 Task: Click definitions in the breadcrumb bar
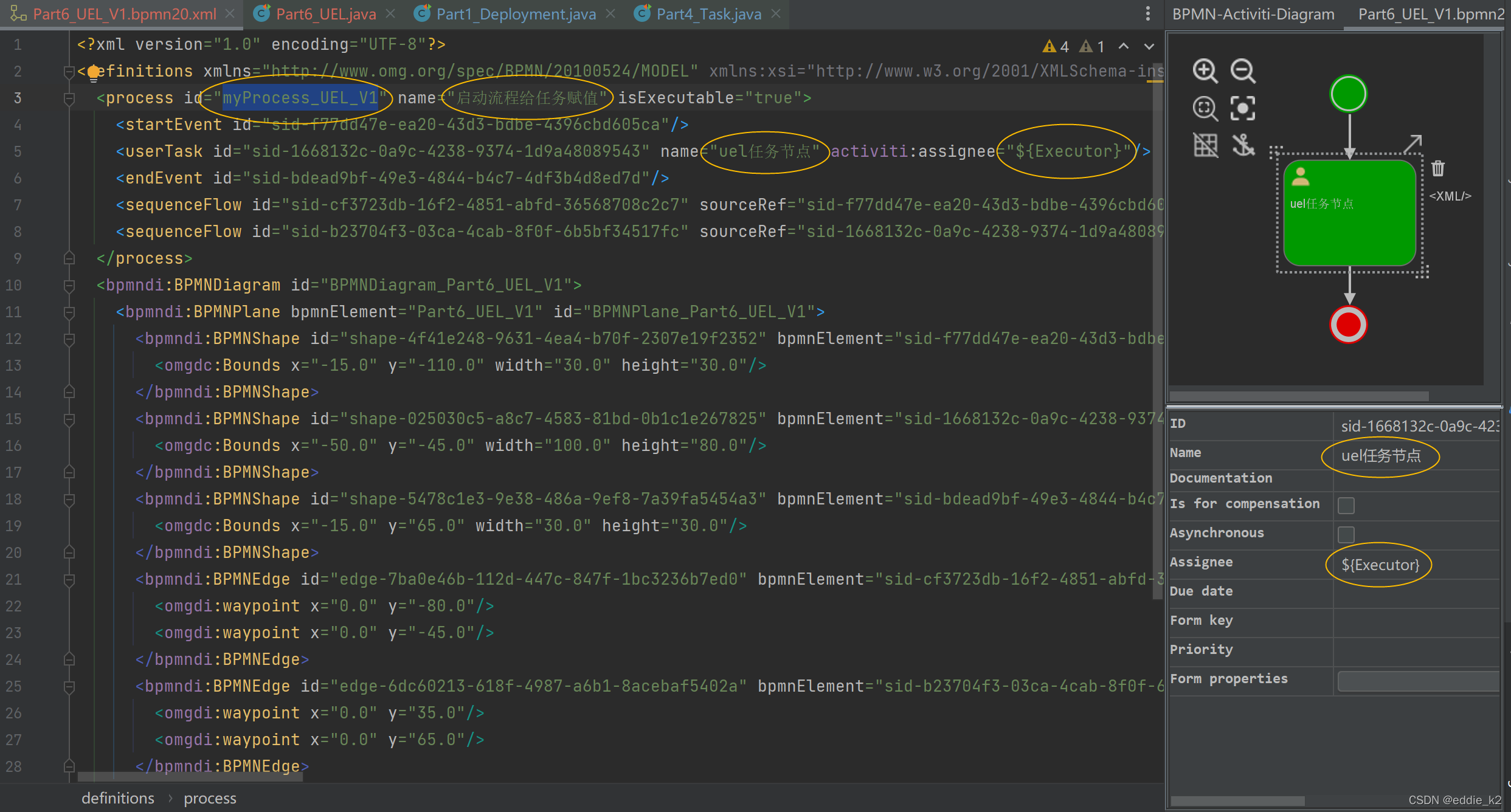coord(118,798)
